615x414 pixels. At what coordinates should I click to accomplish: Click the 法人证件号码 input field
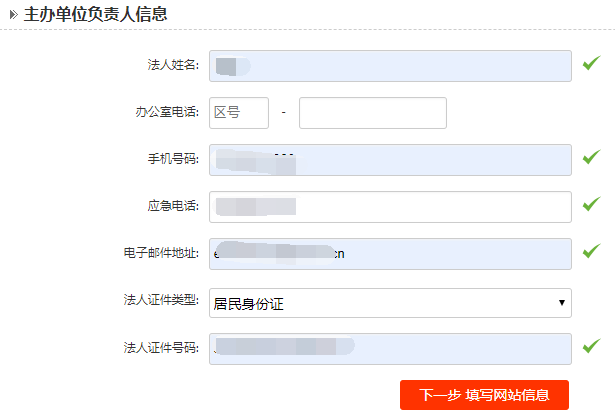390,348
